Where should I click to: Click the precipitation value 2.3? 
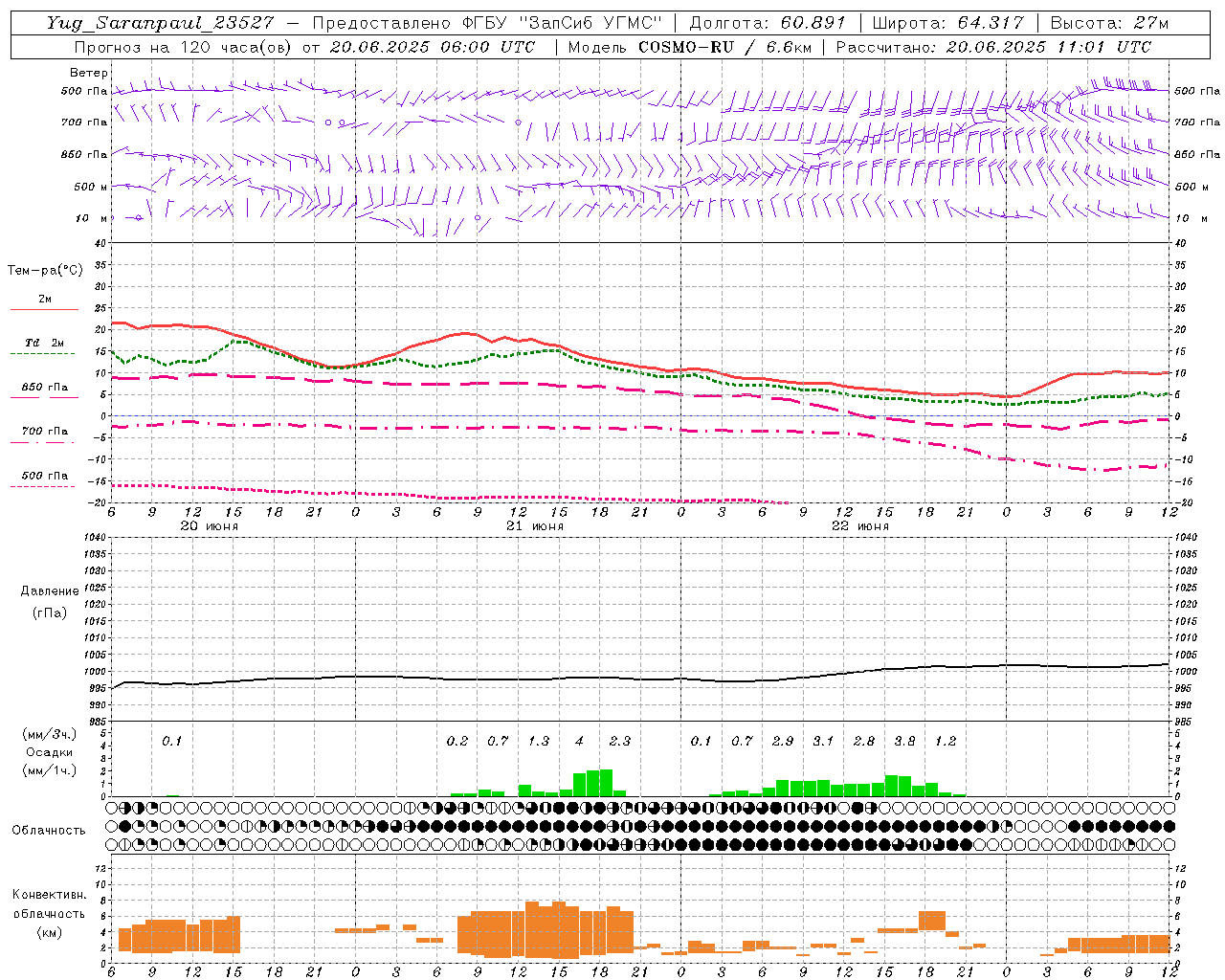(x=620, y=741)
